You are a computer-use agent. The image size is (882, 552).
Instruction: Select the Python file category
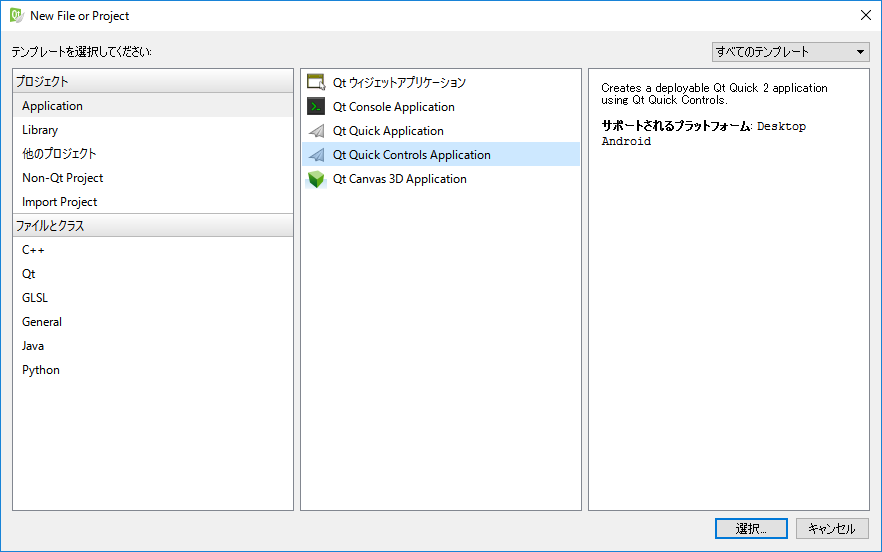click(152, 370)
